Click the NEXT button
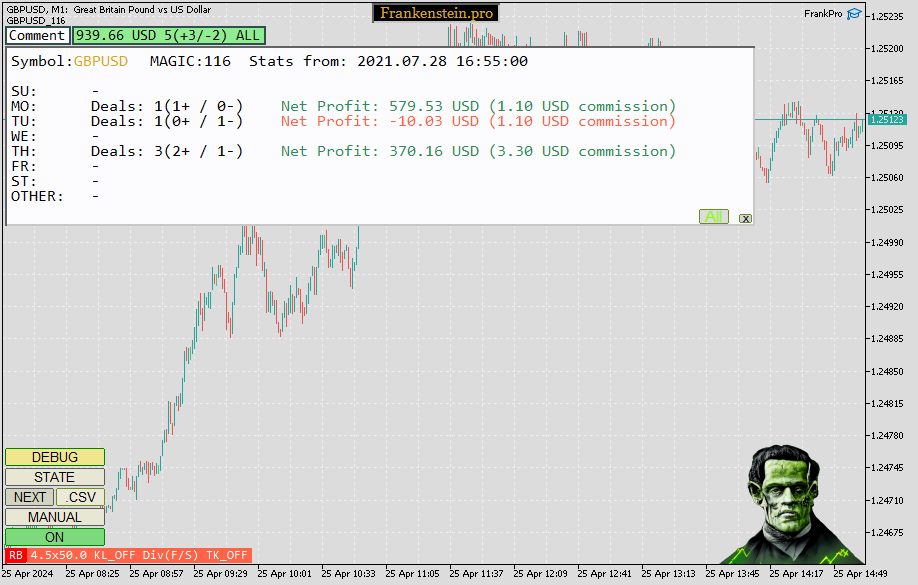918x585 pixels. tap(28, 497)
